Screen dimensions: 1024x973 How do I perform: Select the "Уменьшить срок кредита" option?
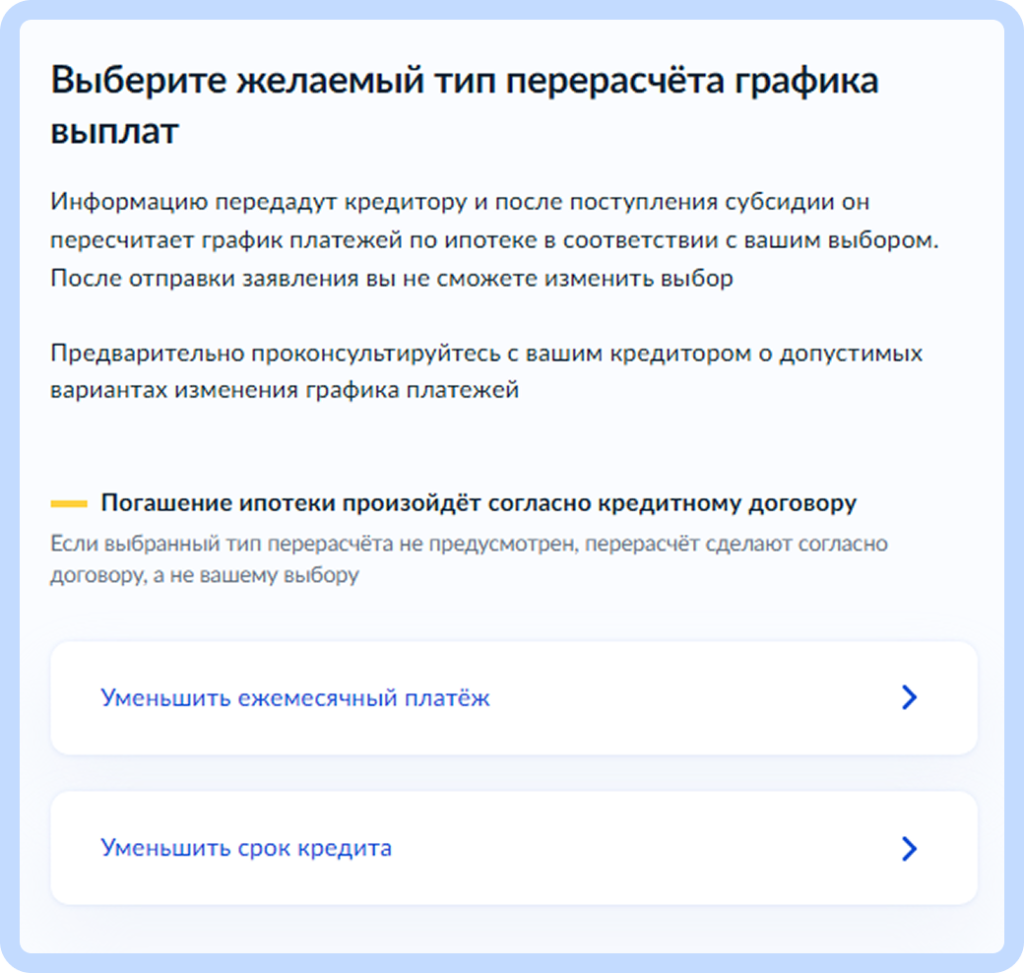pyautogui.click(x=248, y=848)
